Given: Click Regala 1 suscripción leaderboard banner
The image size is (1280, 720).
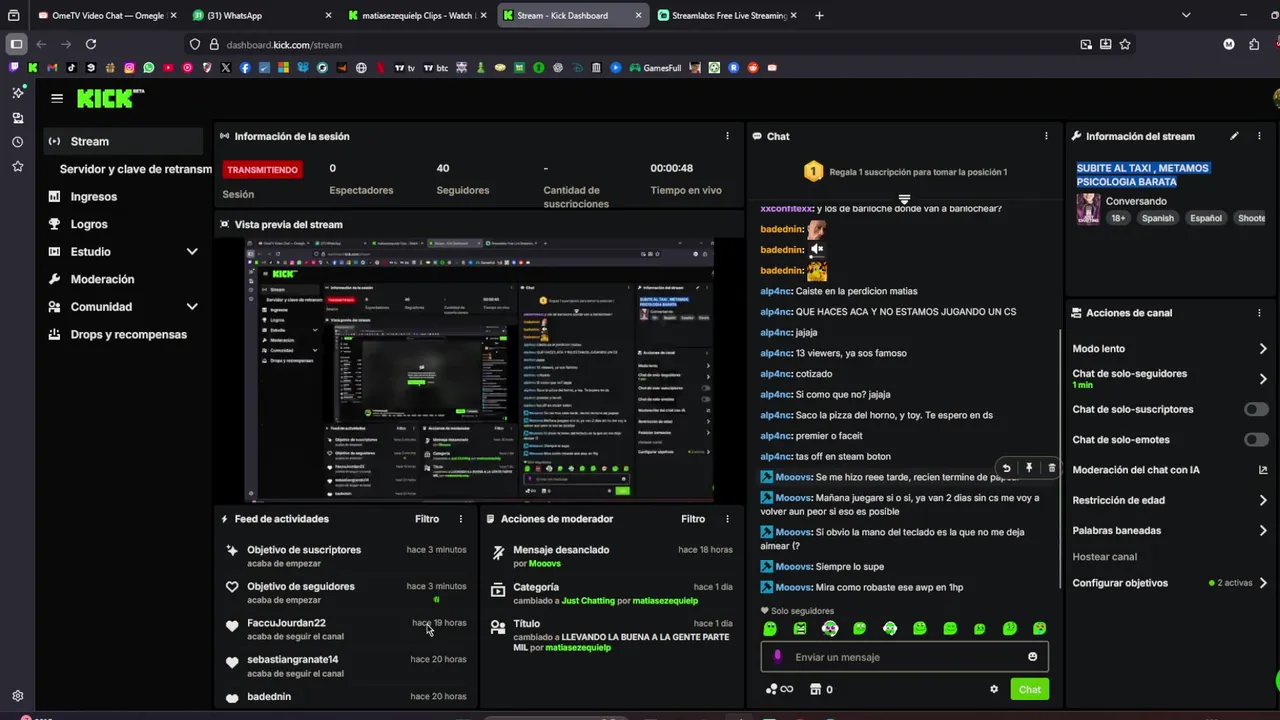Looking at the screenshot, I should (905, 172).
